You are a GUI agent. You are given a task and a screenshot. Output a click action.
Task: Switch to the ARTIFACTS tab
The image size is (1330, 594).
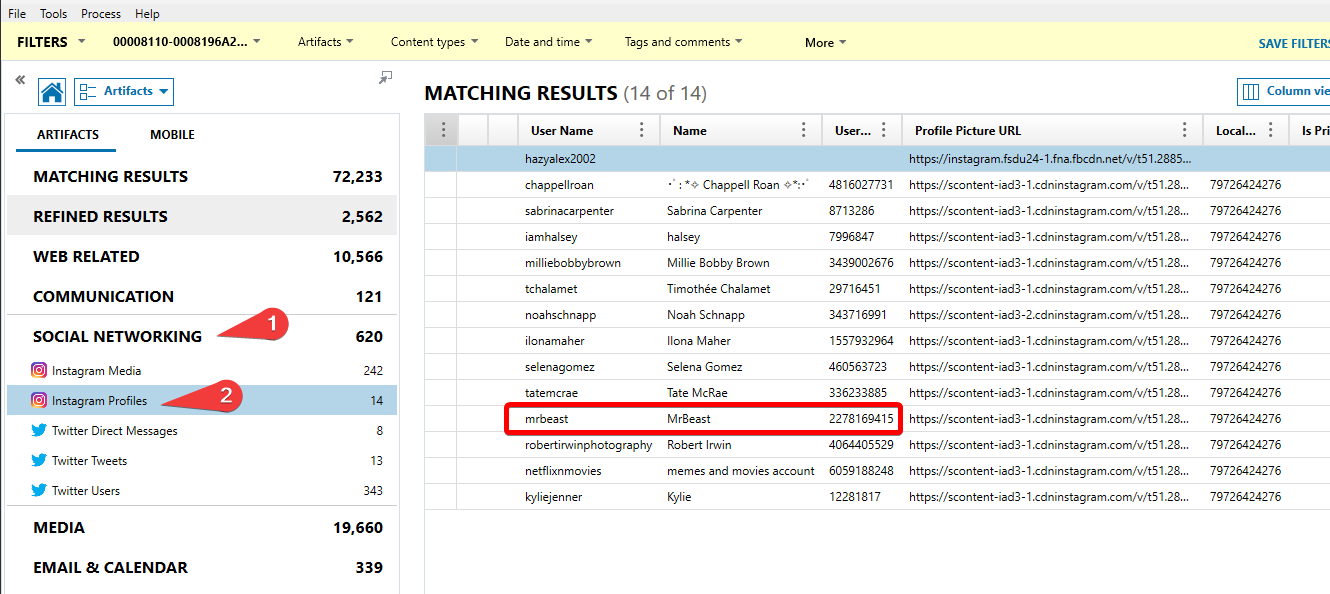[68, 134]
